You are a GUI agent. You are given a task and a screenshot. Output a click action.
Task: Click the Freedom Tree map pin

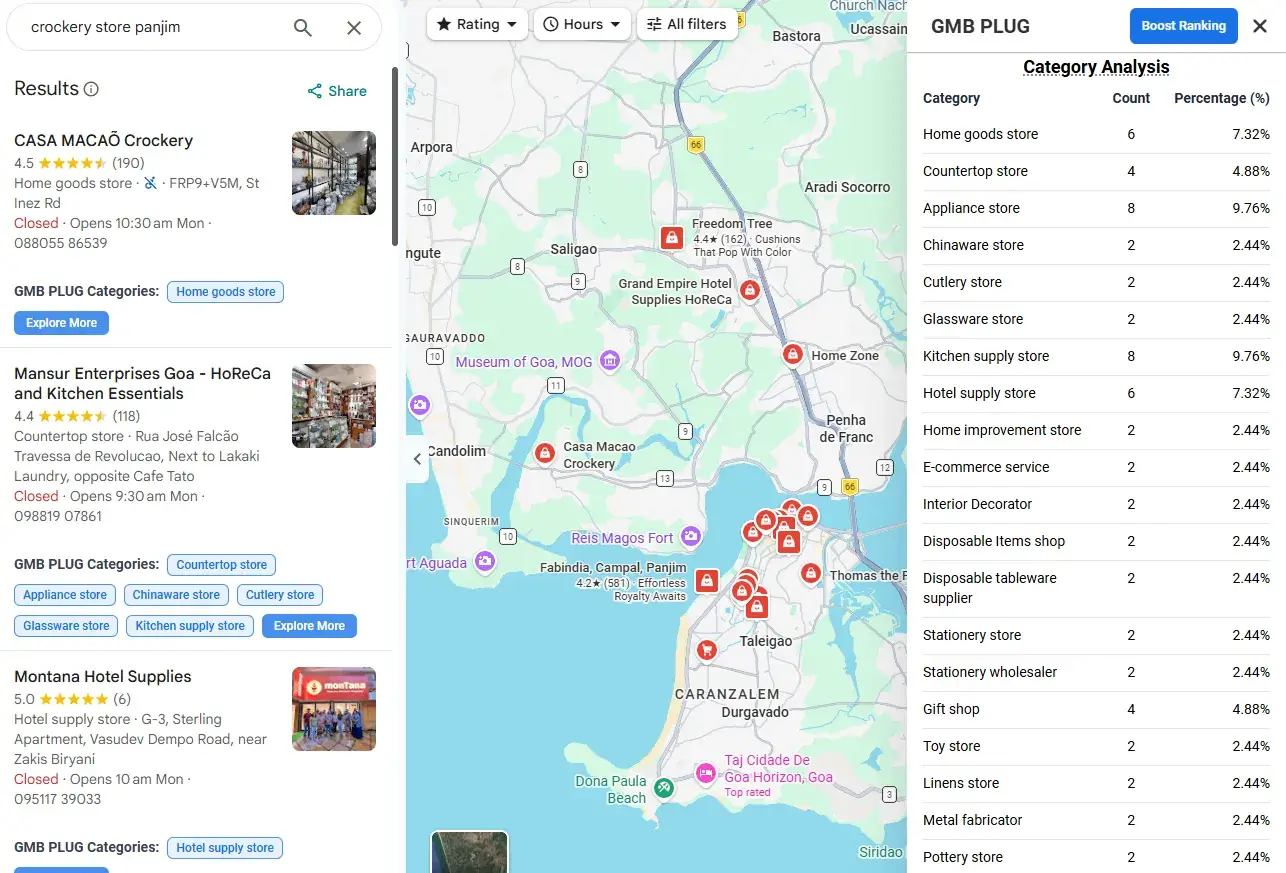(x=672, y=238)
